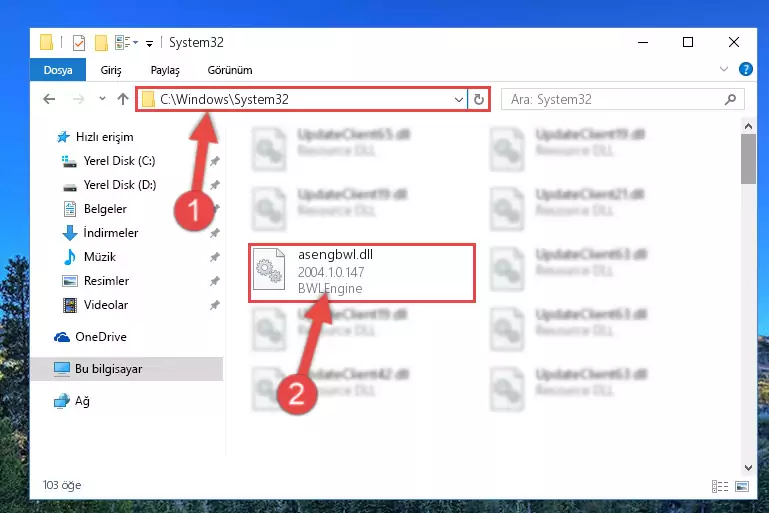Image resolution: width=769 pixels, height=513 pixels.
Task: Select the asengbwl.dll file
Action: pyautogui.click(x=362, y=273)
